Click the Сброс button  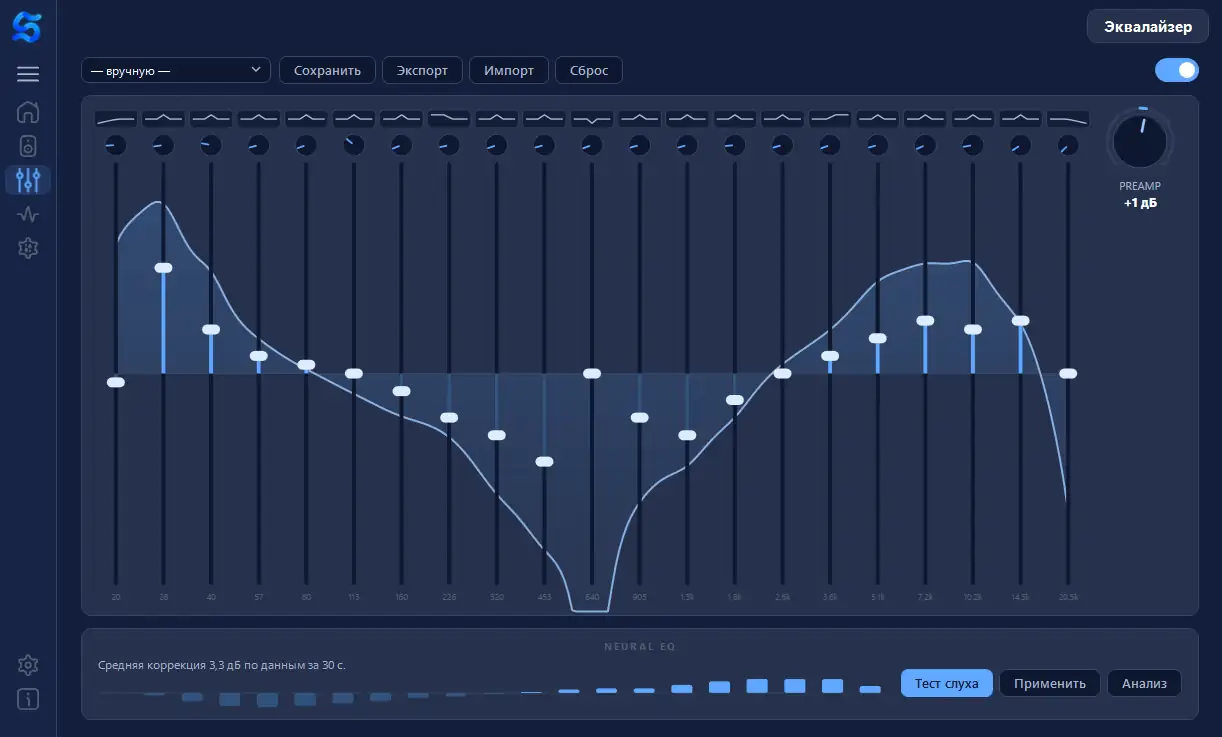[x=589, y=70]
